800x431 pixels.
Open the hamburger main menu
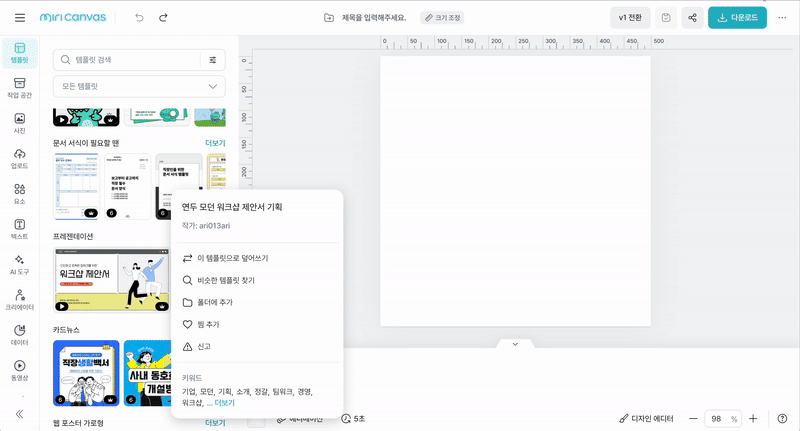click(x=20, y=18)
